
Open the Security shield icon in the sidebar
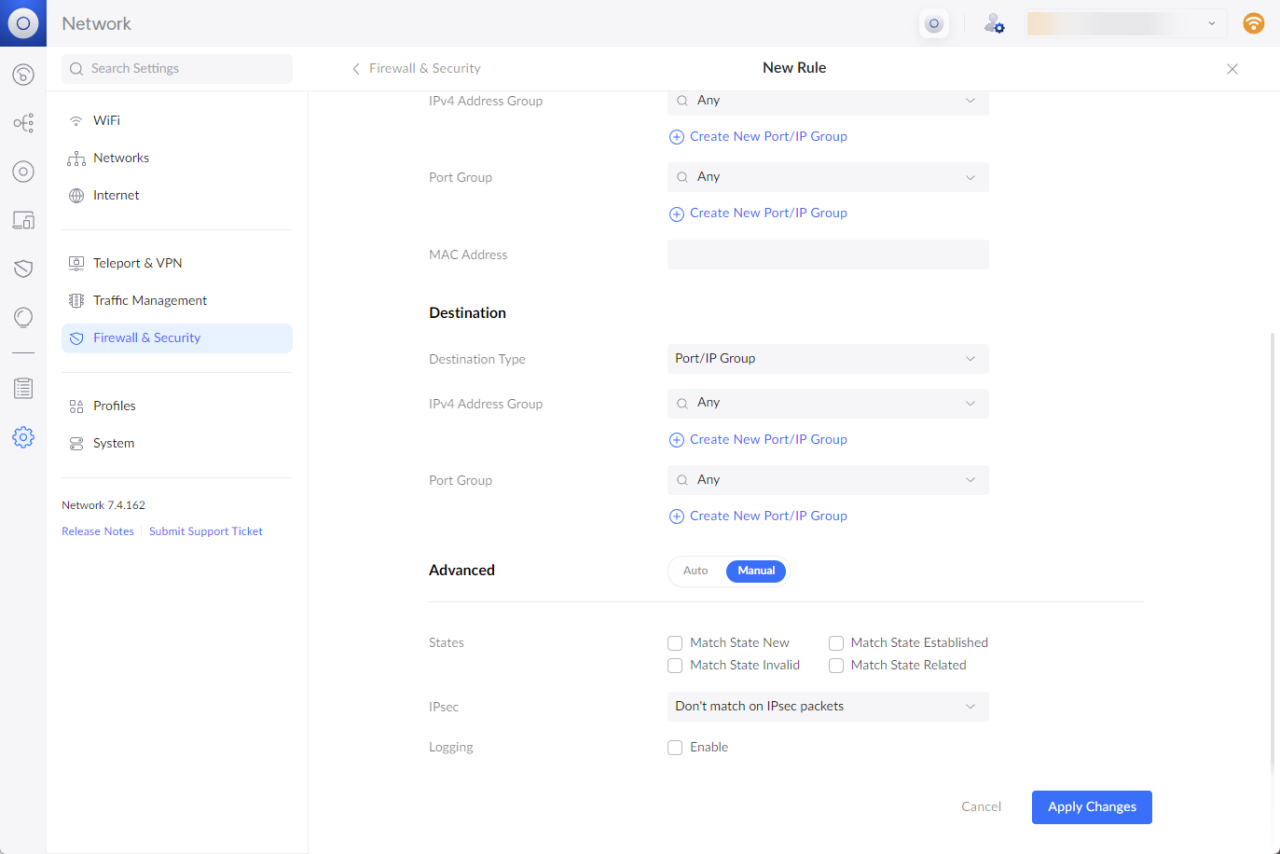23,268
